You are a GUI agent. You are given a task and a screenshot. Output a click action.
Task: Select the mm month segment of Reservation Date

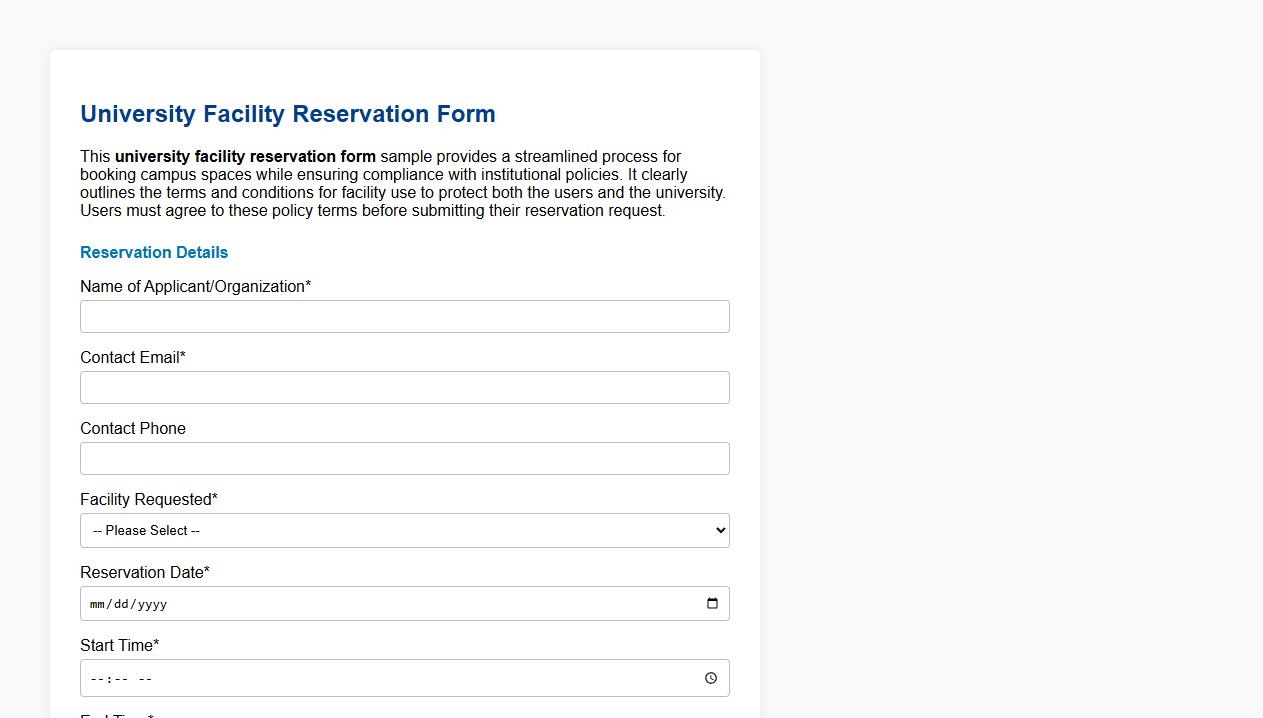coord(97,604)
